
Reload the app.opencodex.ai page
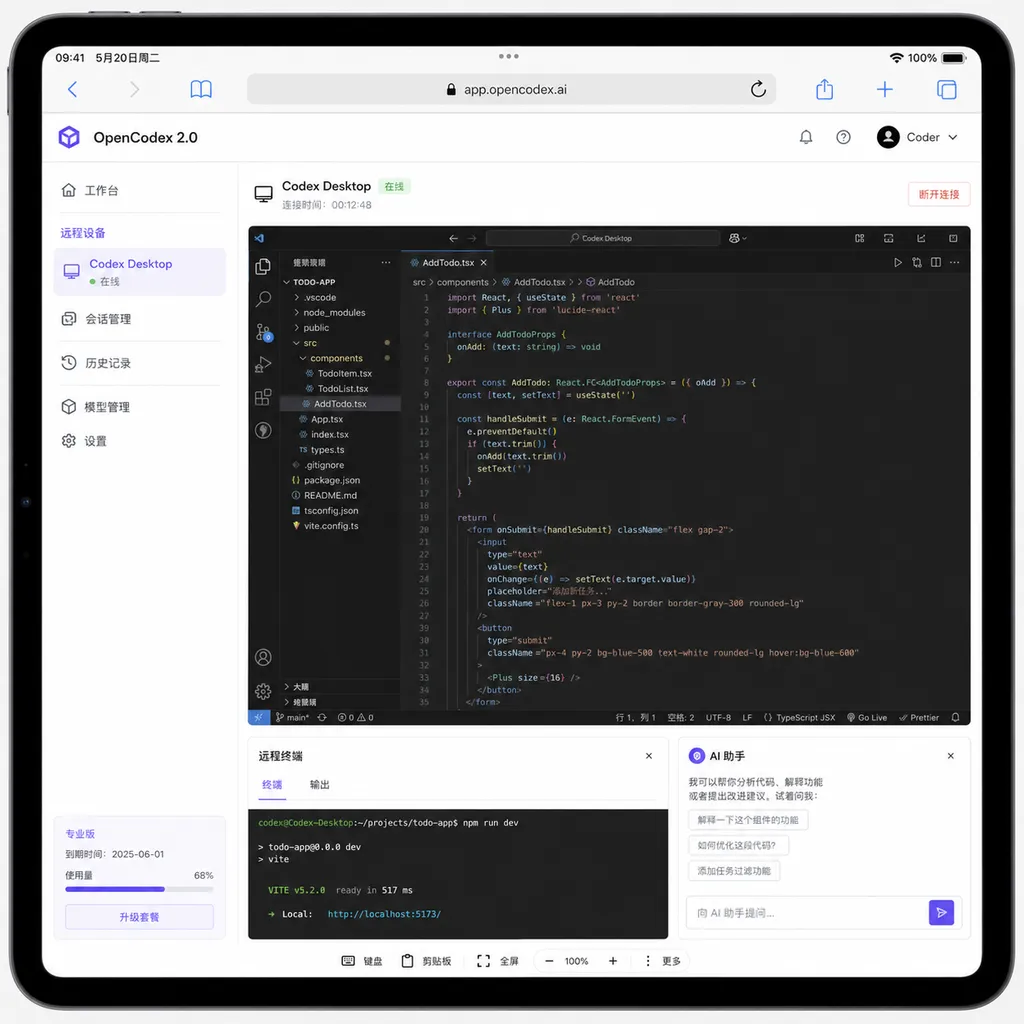758,89
